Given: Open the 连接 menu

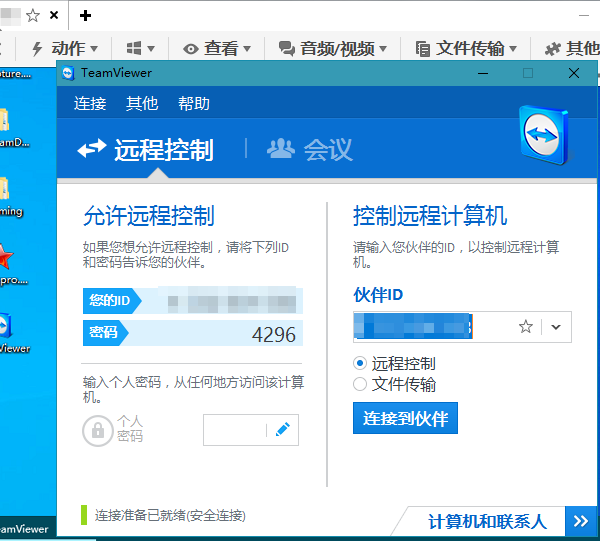Looking at the screenshot, I should [x=90, y=103].
